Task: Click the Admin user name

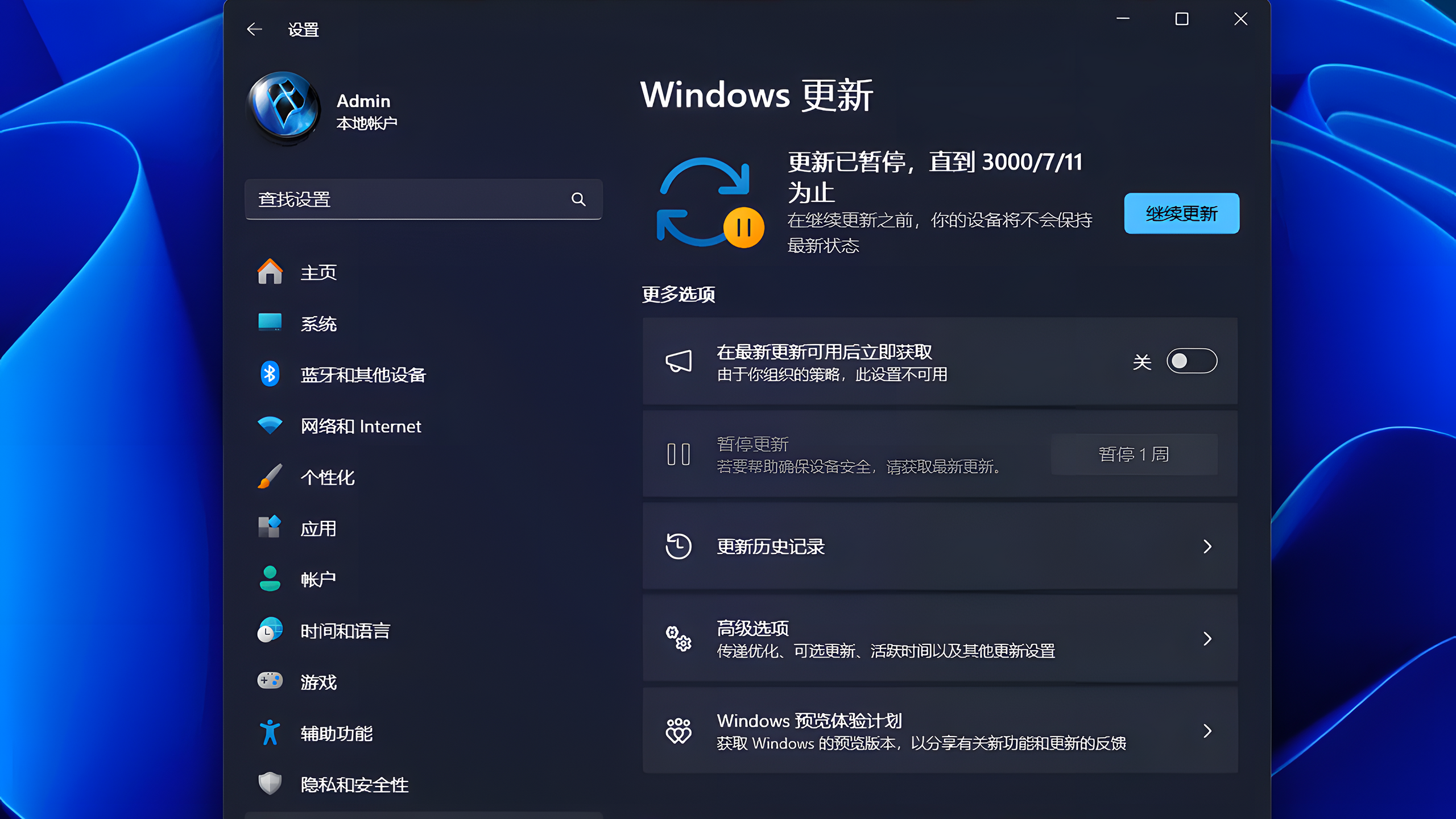Action: tap(363, 101)
